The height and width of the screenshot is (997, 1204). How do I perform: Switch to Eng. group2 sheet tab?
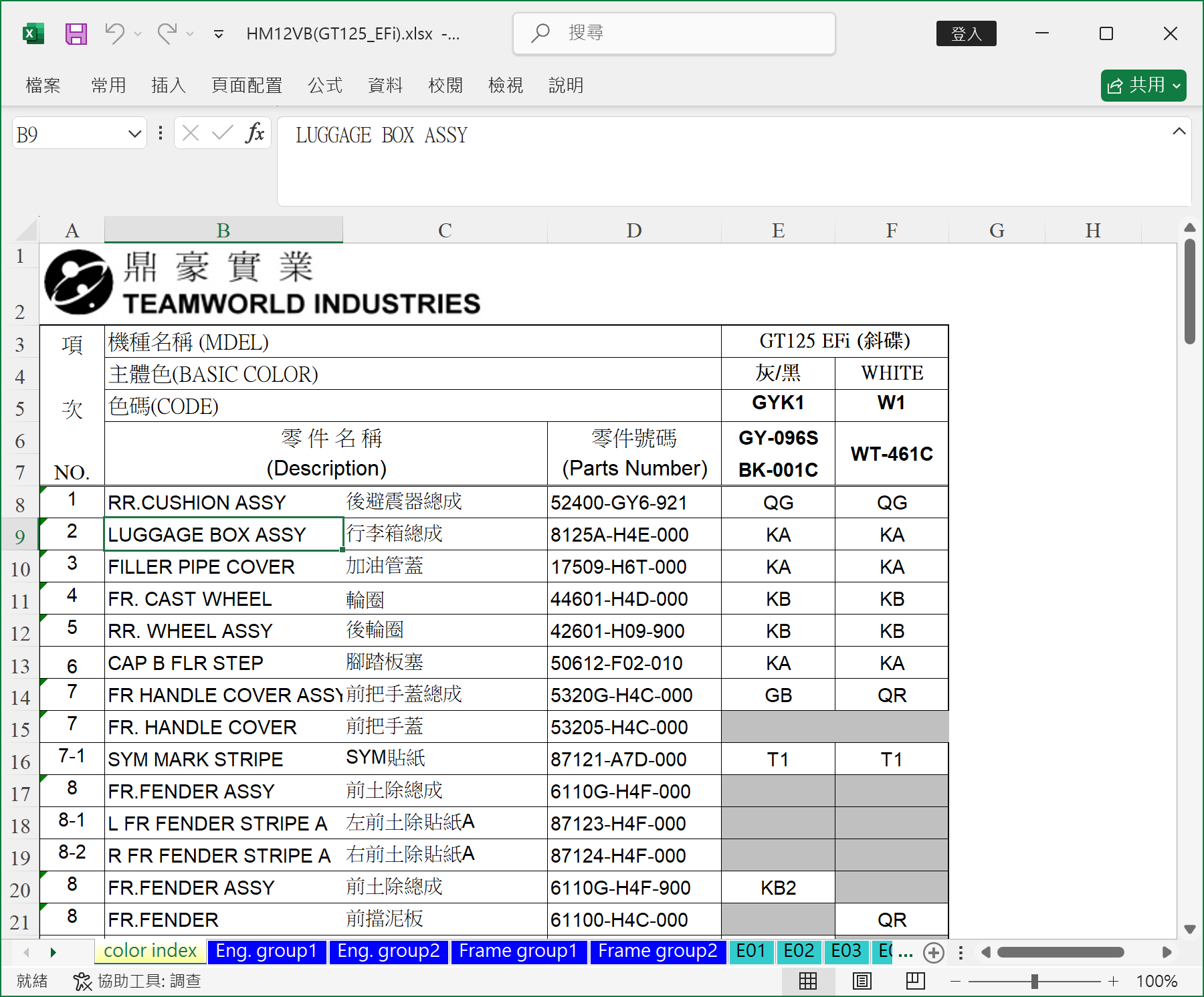pyautogui.click(x=389, y=951)
